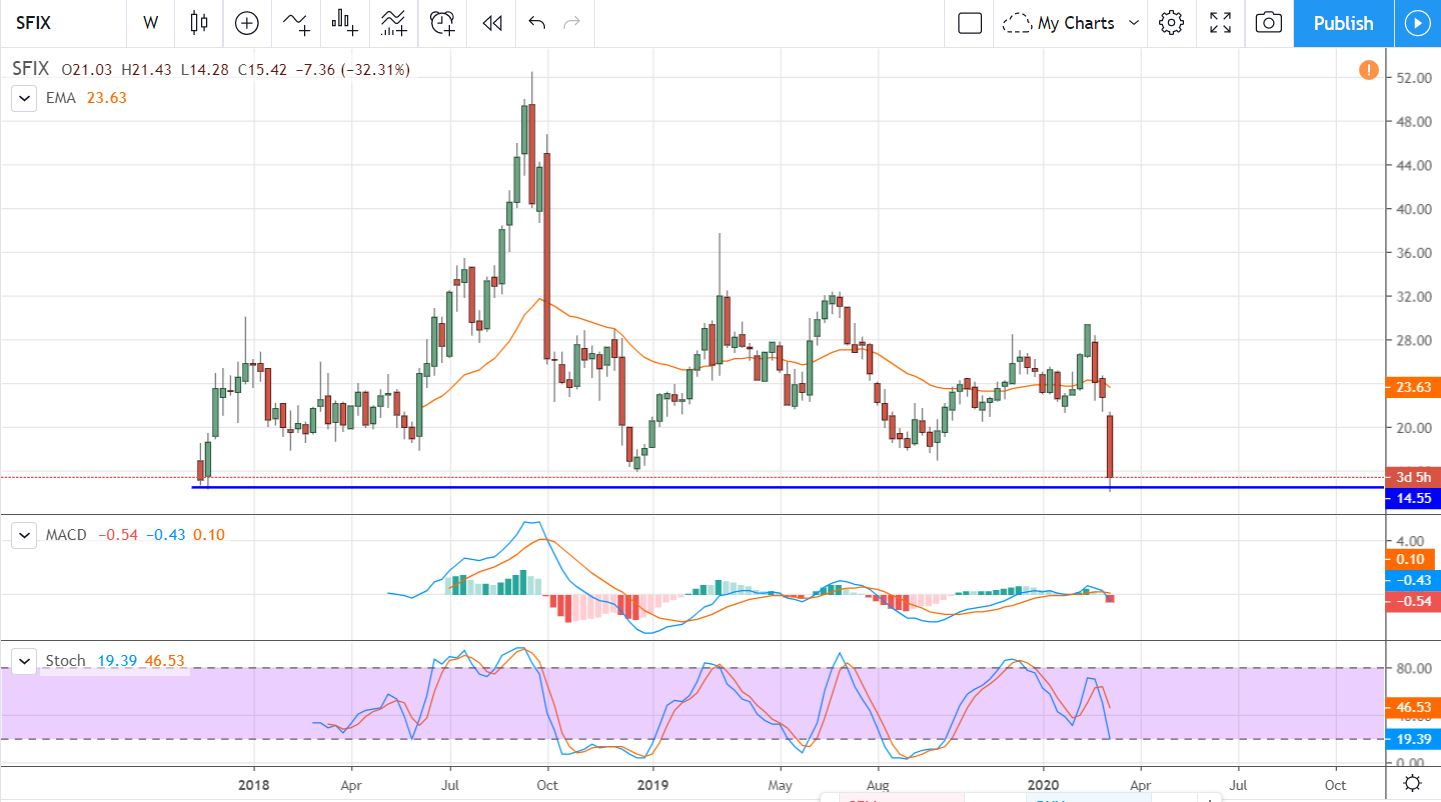This screenshot has height=802, width=1441.
Task: Click the play icon next to Publish
Action: pos(1417,23)
